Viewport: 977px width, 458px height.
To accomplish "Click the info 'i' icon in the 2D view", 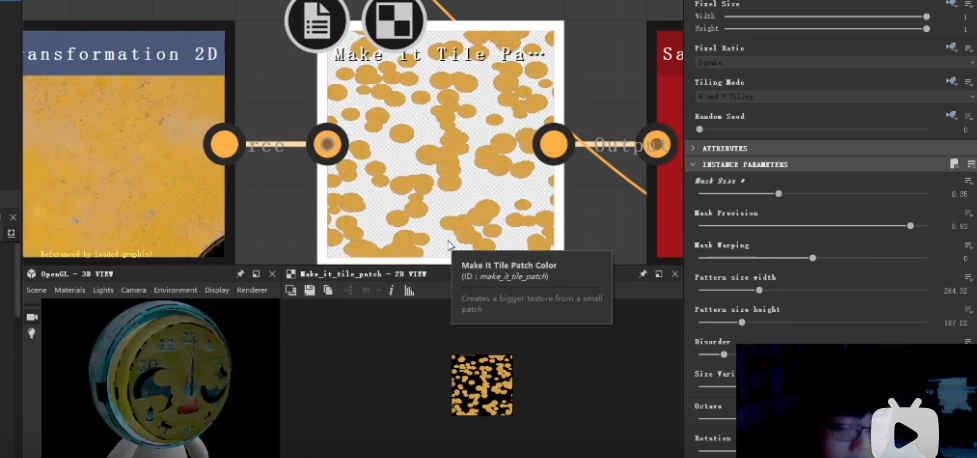I will [391, 290].
